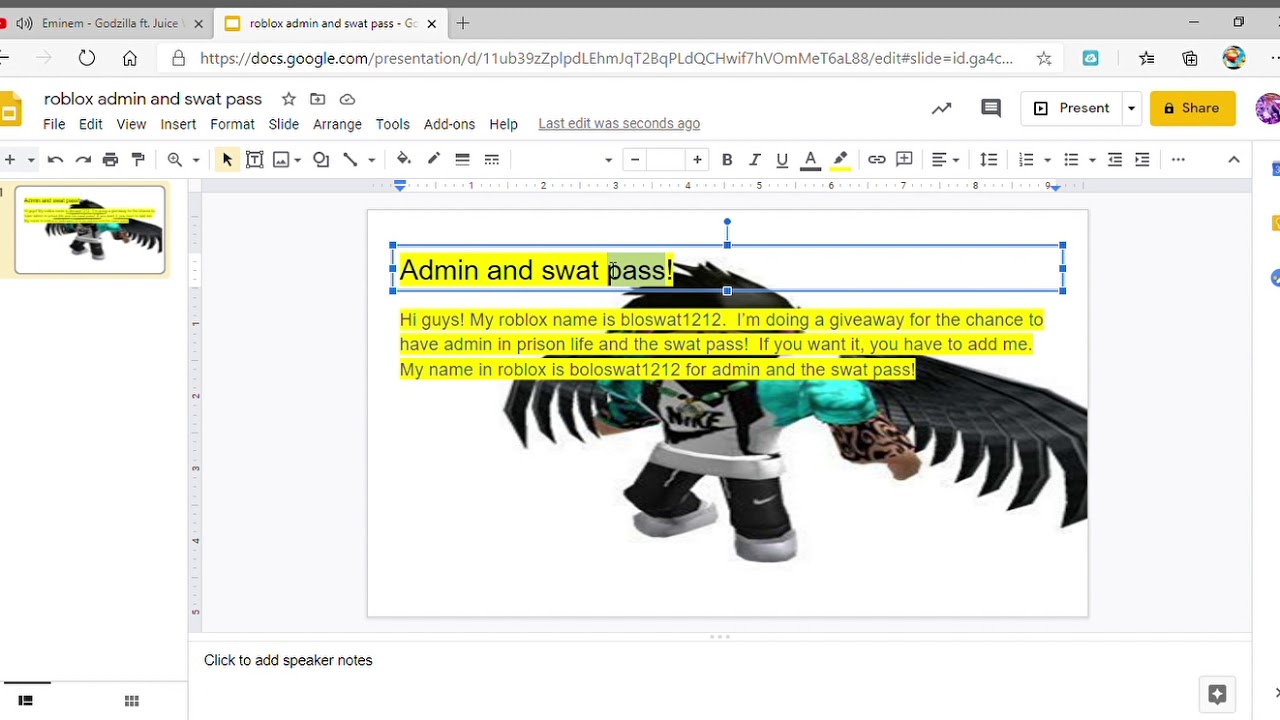
Task: Choose the Select arrow cursor tool
Action: point(227,159)
